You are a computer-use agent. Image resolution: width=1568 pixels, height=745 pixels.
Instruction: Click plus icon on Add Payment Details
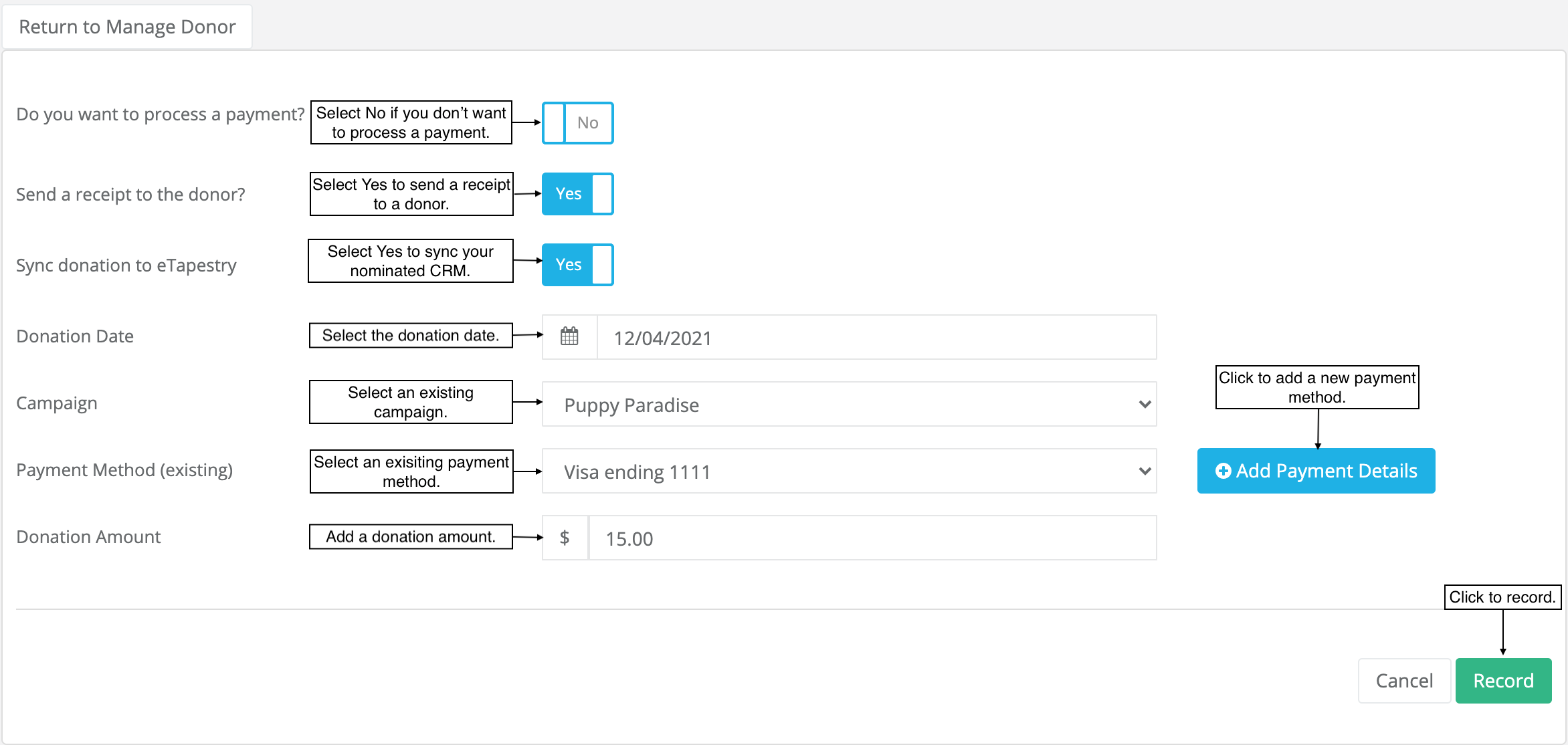1223,471
